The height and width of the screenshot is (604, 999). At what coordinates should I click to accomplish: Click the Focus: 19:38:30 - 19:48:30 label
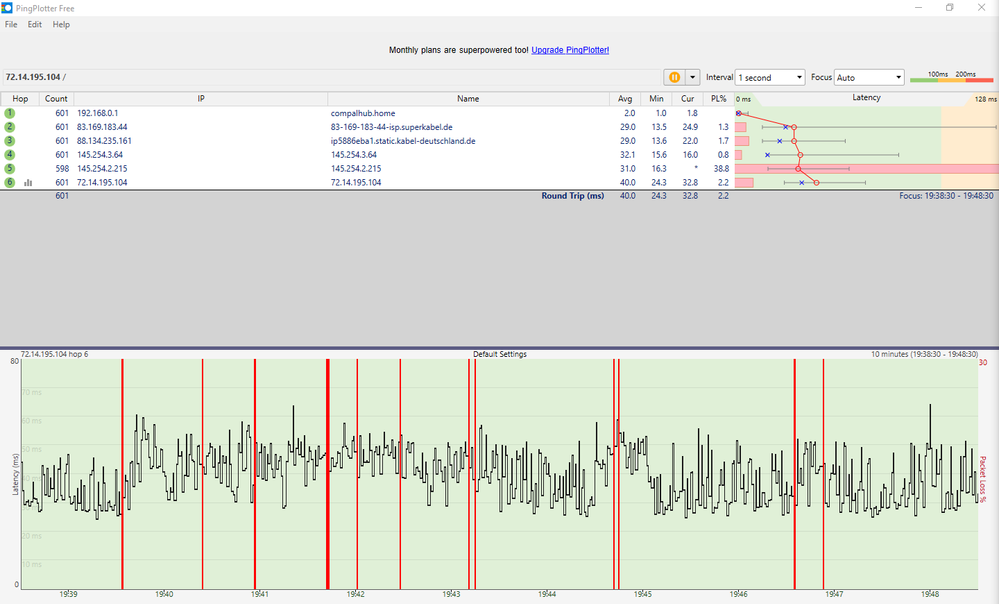(x=946, y=196)
